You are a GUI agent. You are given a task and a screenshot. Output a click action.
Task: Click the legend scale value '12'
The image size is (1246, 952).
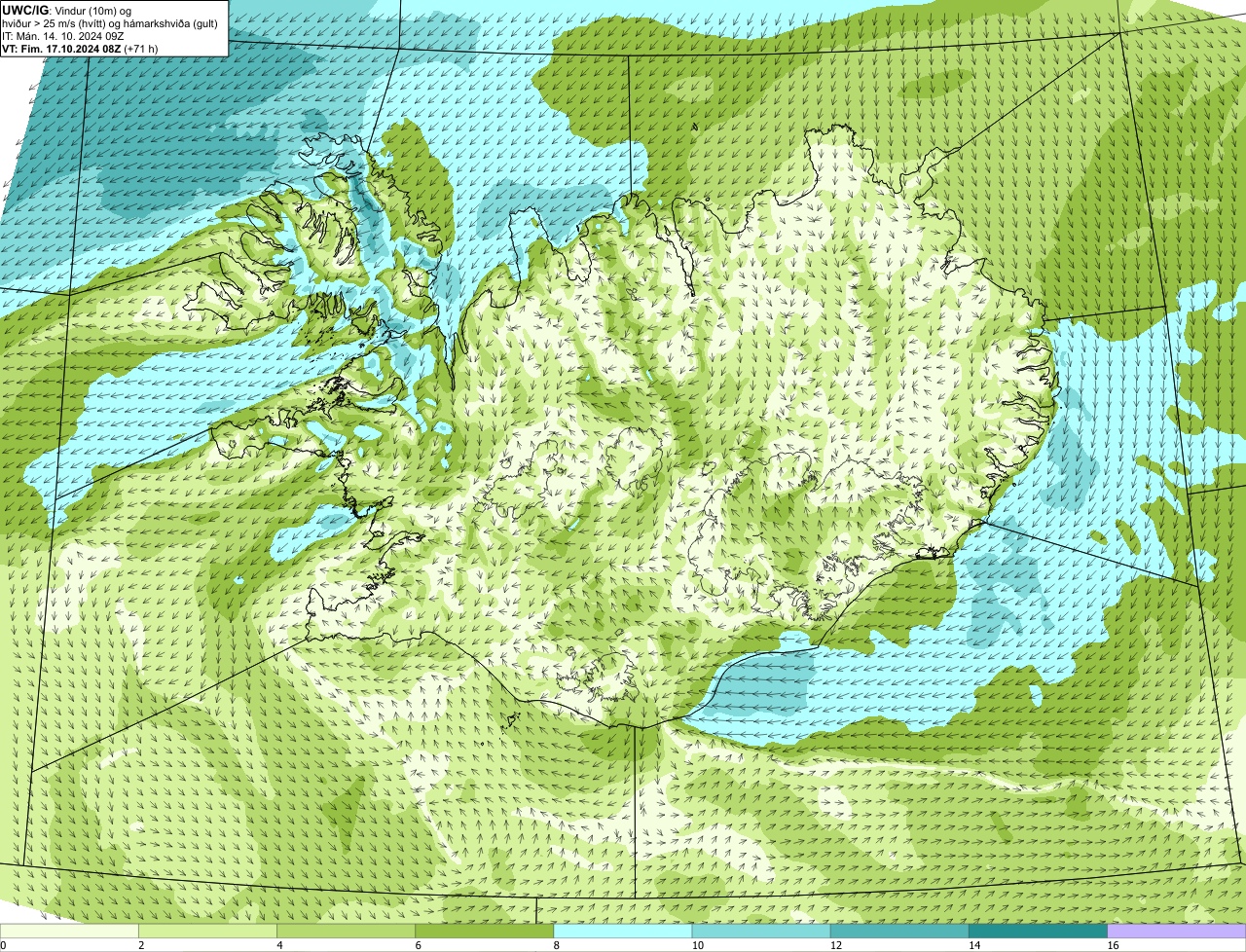pos(836,945)
